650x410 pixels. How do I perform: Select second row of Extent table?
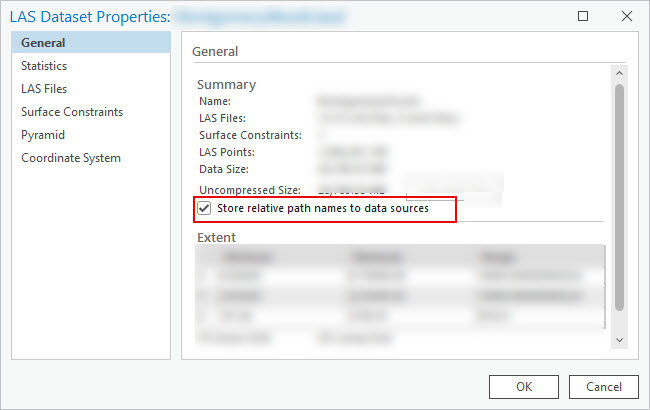tap(400, 297)
